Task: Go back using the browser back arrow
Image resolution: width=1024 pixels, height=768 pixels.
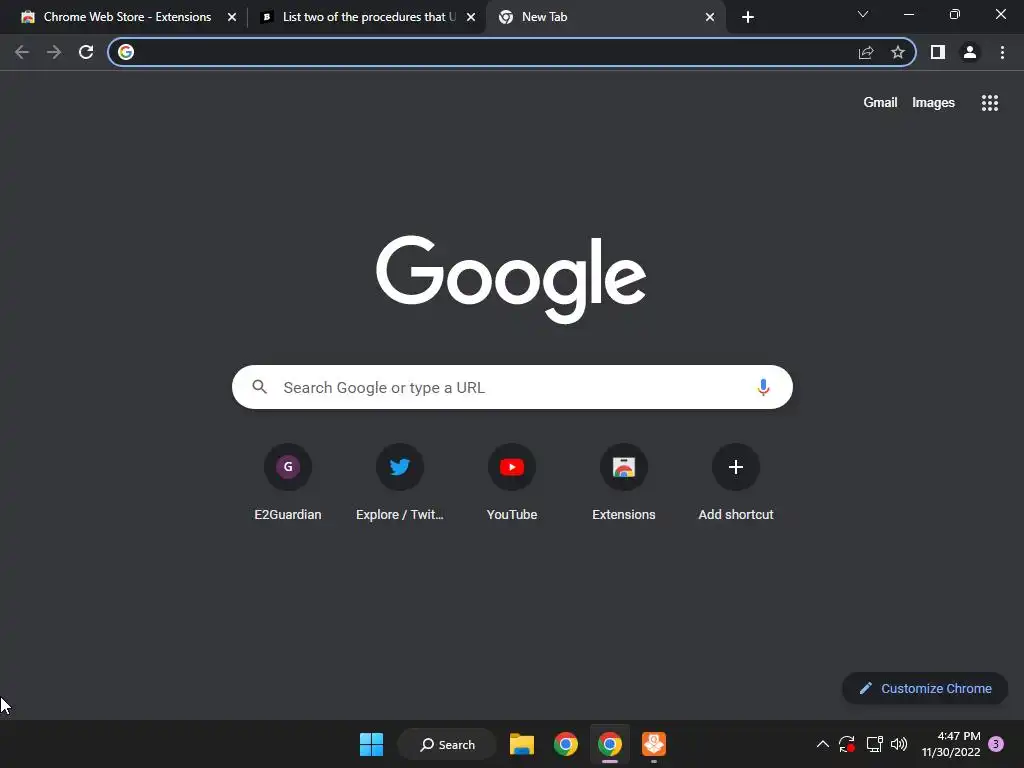Action: tap(22, 52)
